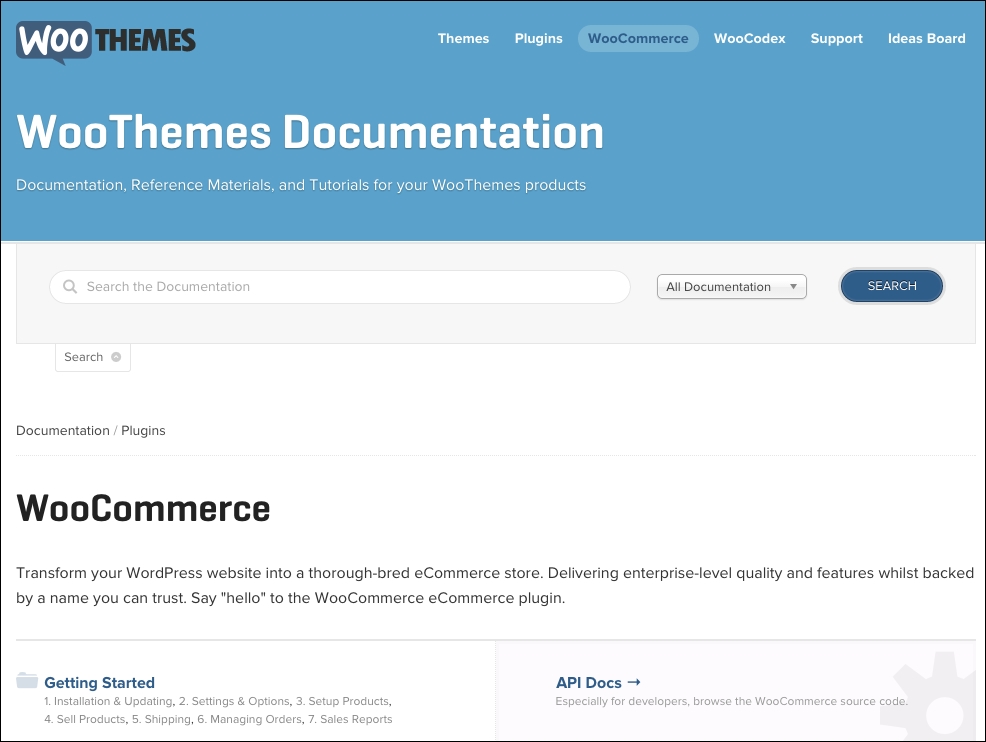The image size is (986, 742).
Task: Follow the Documentation breadcrumb link
Action: click(x=63, y=431)
